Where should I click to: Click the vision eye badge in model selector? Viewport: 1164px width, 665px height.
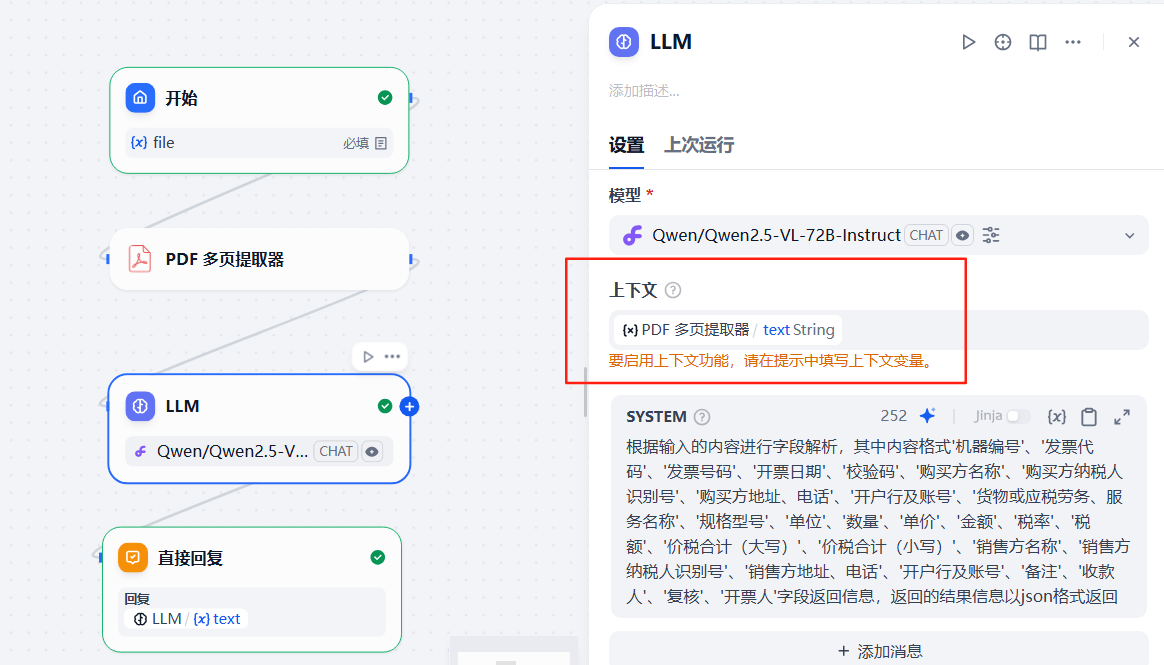tap(963, 235)
